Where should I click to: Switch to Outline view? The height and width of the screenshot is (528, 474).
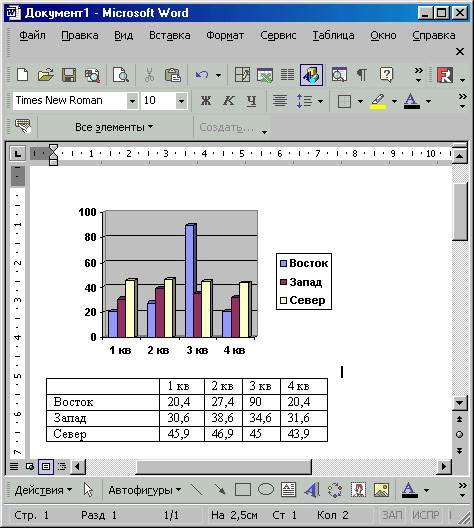(62, 466)
